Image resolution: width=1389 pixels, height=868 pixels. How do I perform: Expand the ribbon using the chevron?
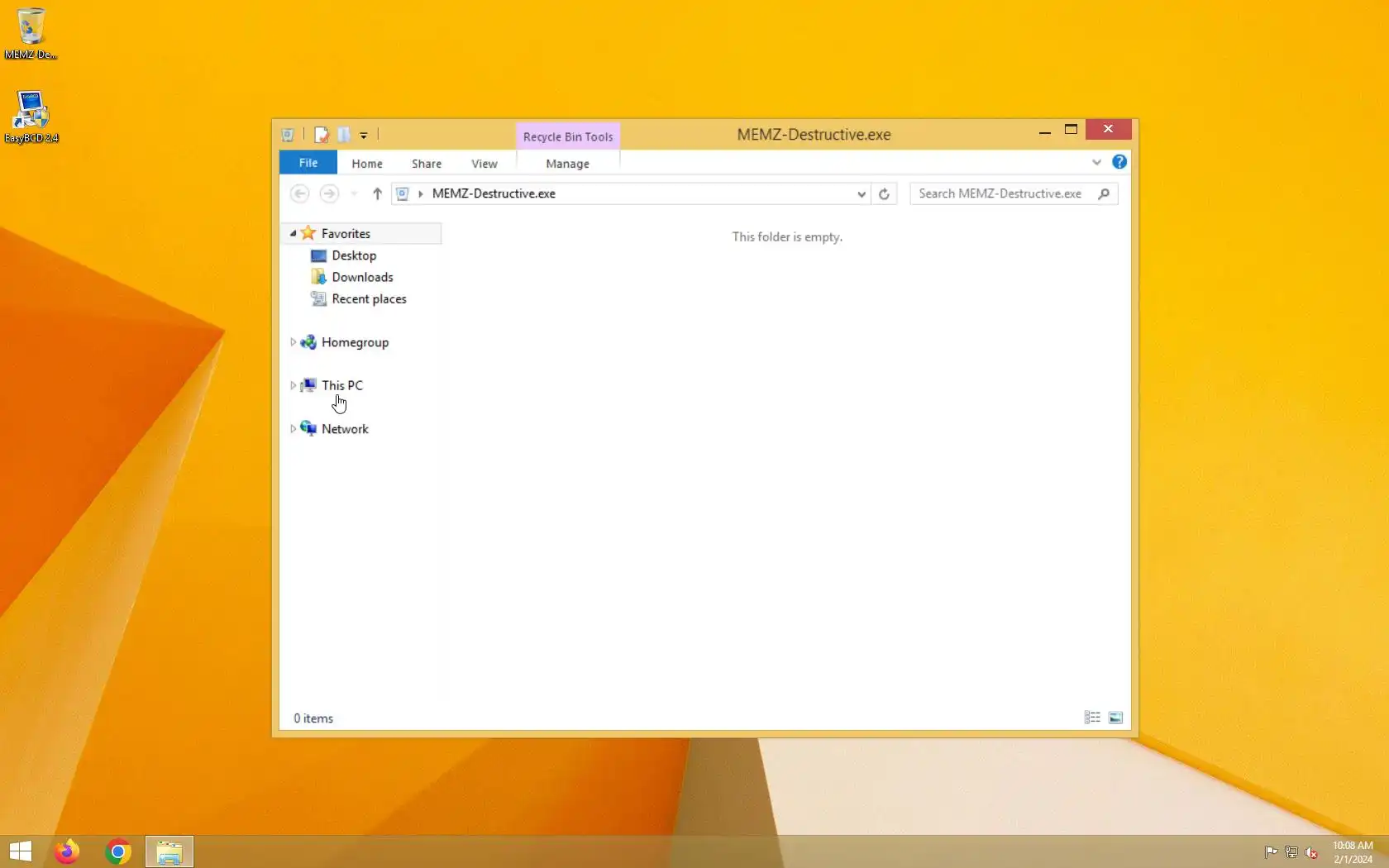pyautogui.click(x=1096, y=162)
